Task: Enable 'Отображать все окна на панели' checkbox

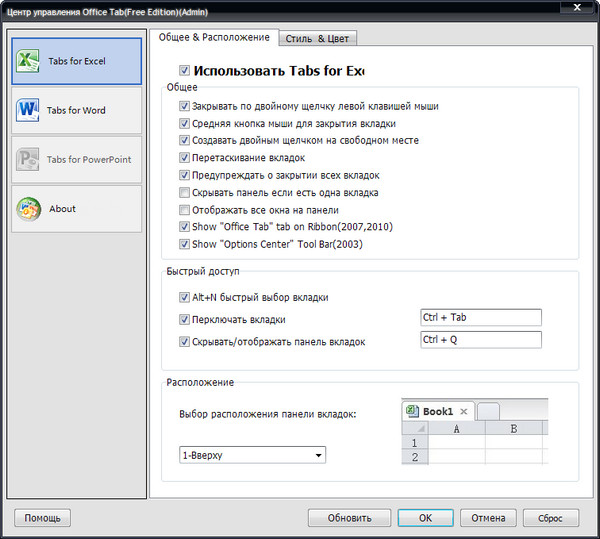Action: (x=184, y=210)
